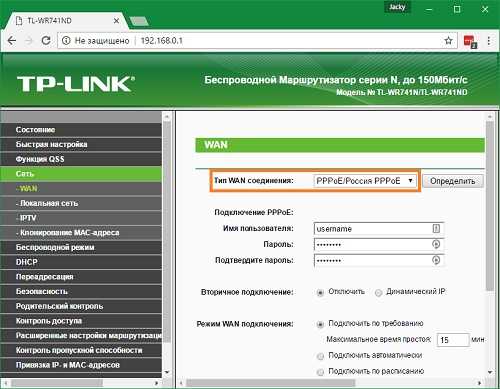This screenshot has width=500, height=389.
Task: Click the main panel scrollbar down arrow
Action: tap(490, 372)
